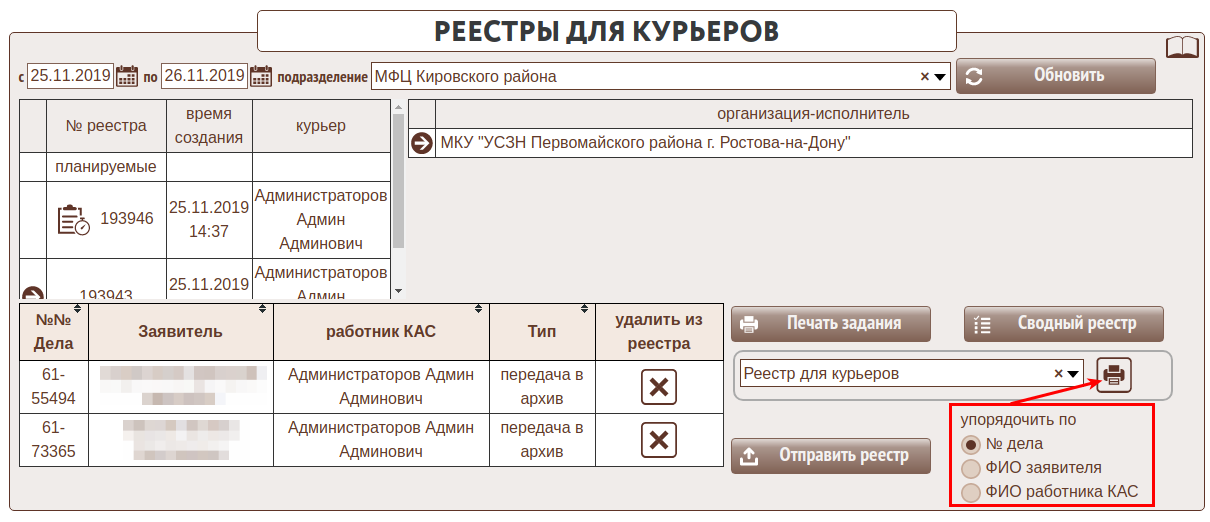Clear the selected подразделение value

click(925, 77)
